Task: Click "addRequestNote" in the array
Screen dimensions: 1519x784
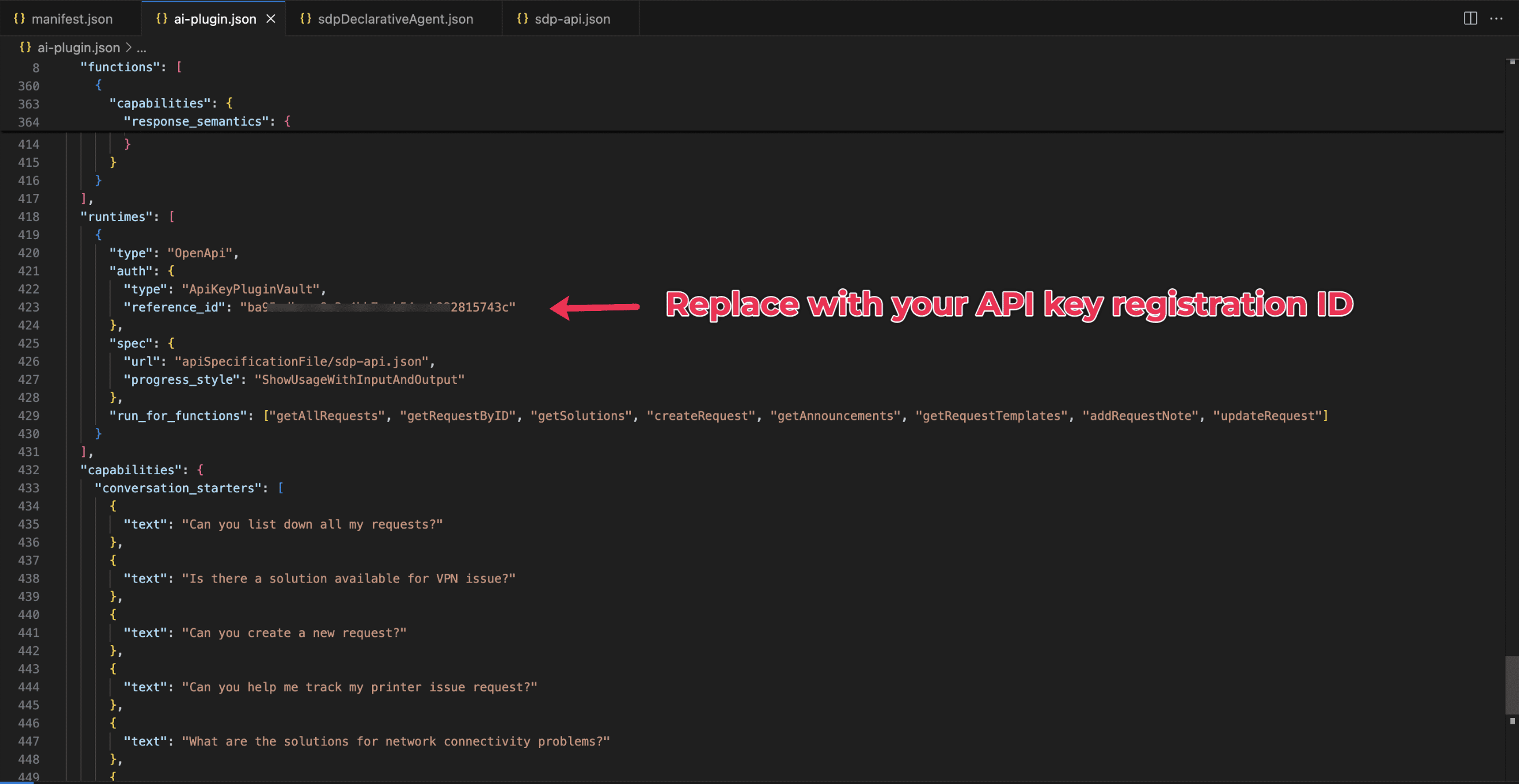Action: pyautogui.click(x=1141, y=416)
